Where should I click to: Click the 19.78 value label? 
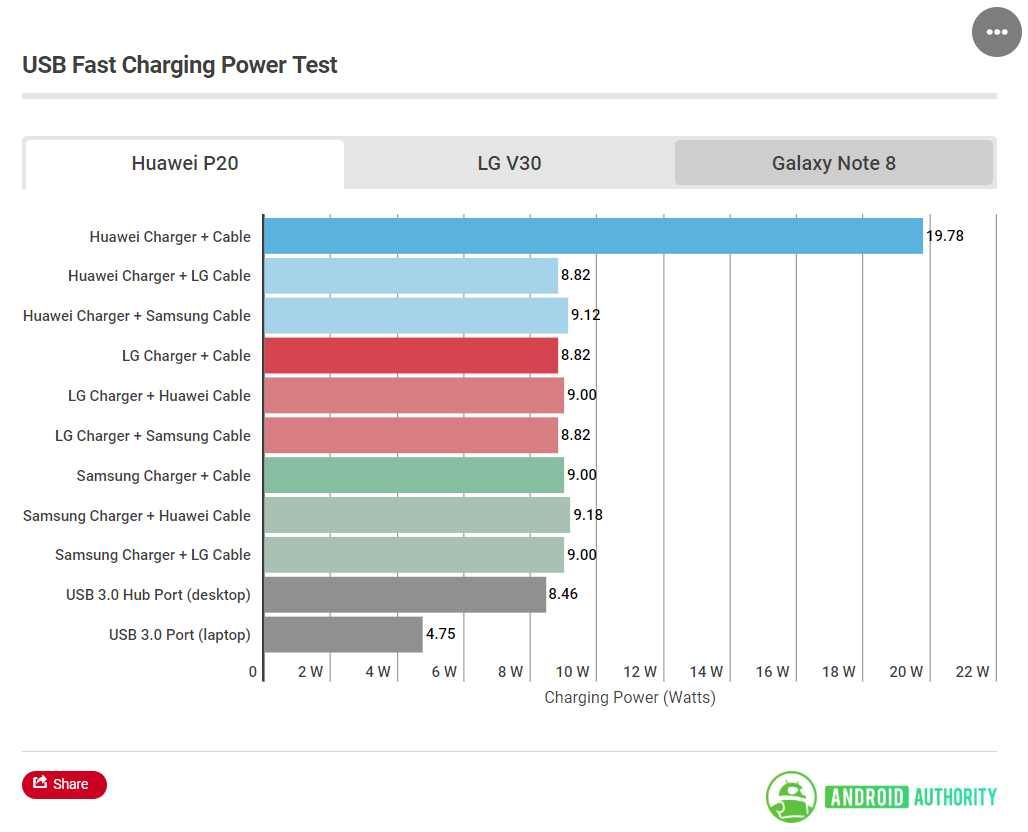coord(945,235)
